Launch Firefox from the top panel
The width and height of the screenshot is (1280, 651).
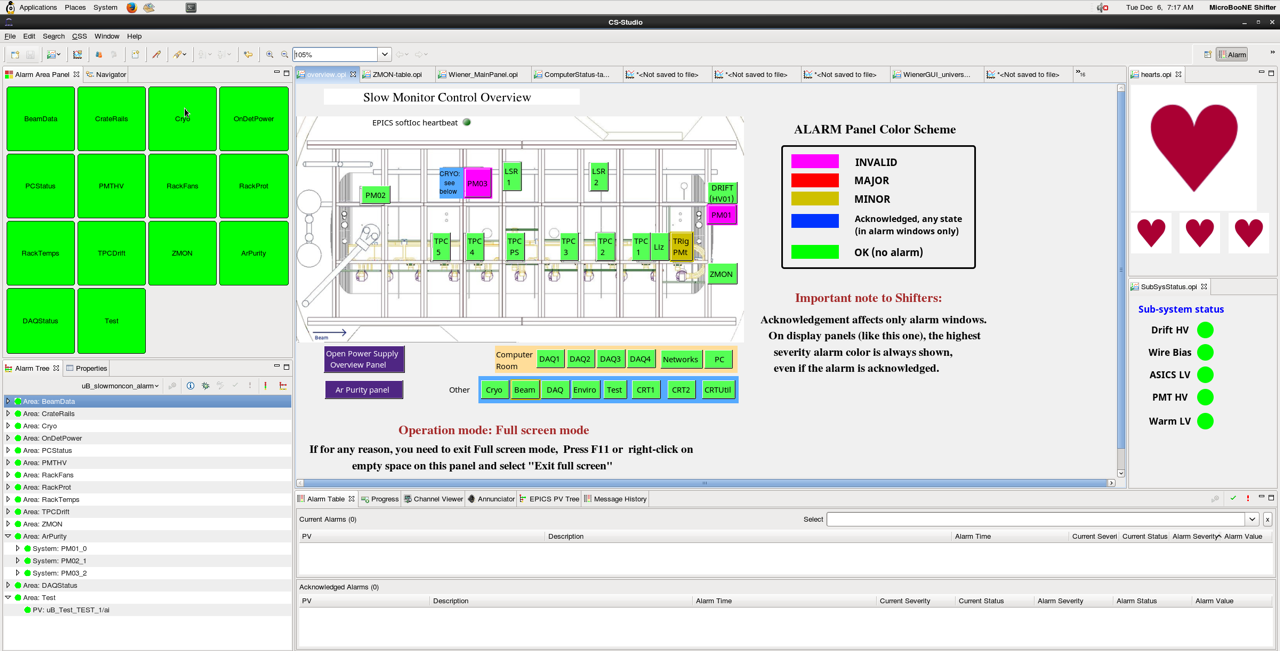click(x=132, y=7)
